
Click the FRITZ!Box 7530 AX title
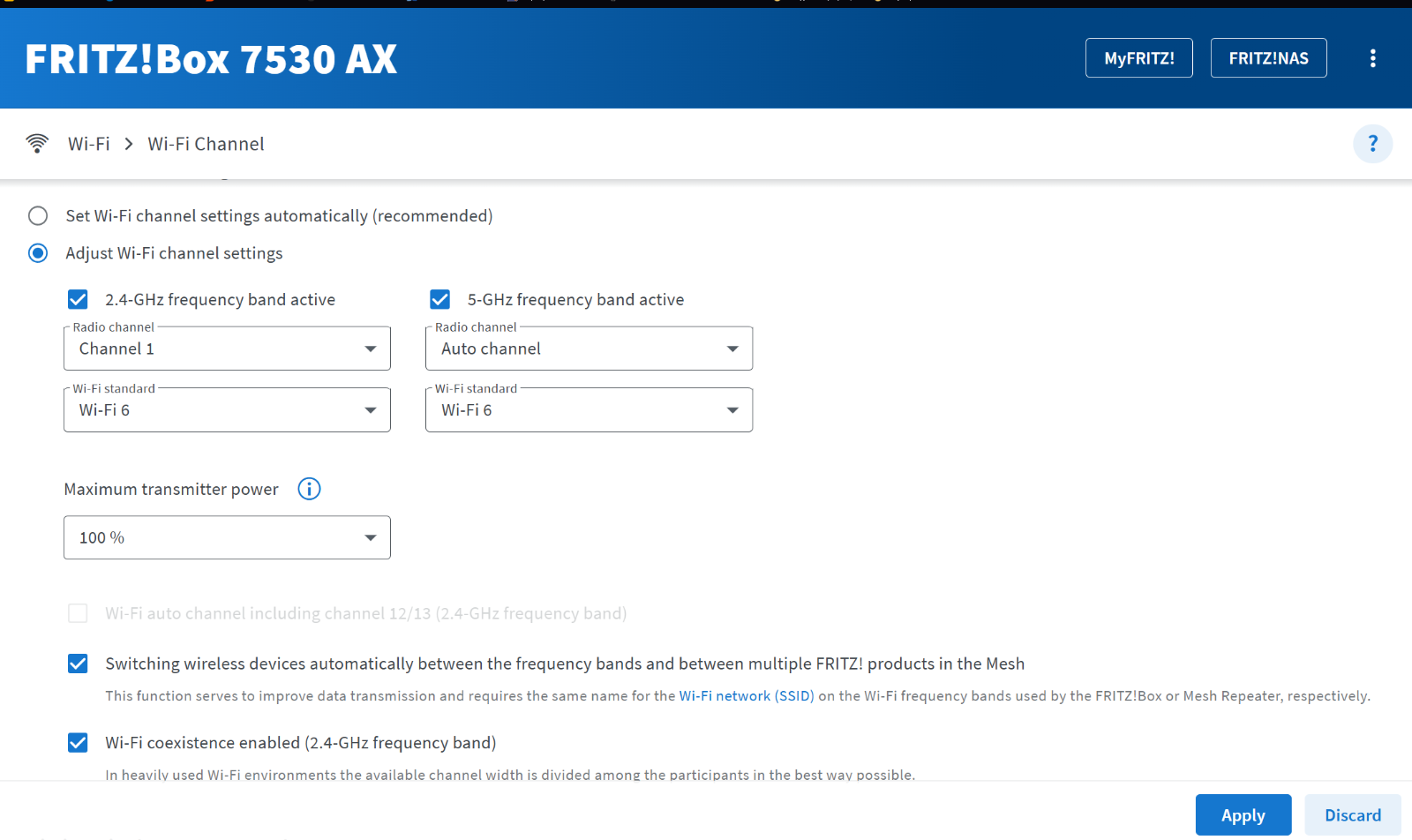click(211, 59)
